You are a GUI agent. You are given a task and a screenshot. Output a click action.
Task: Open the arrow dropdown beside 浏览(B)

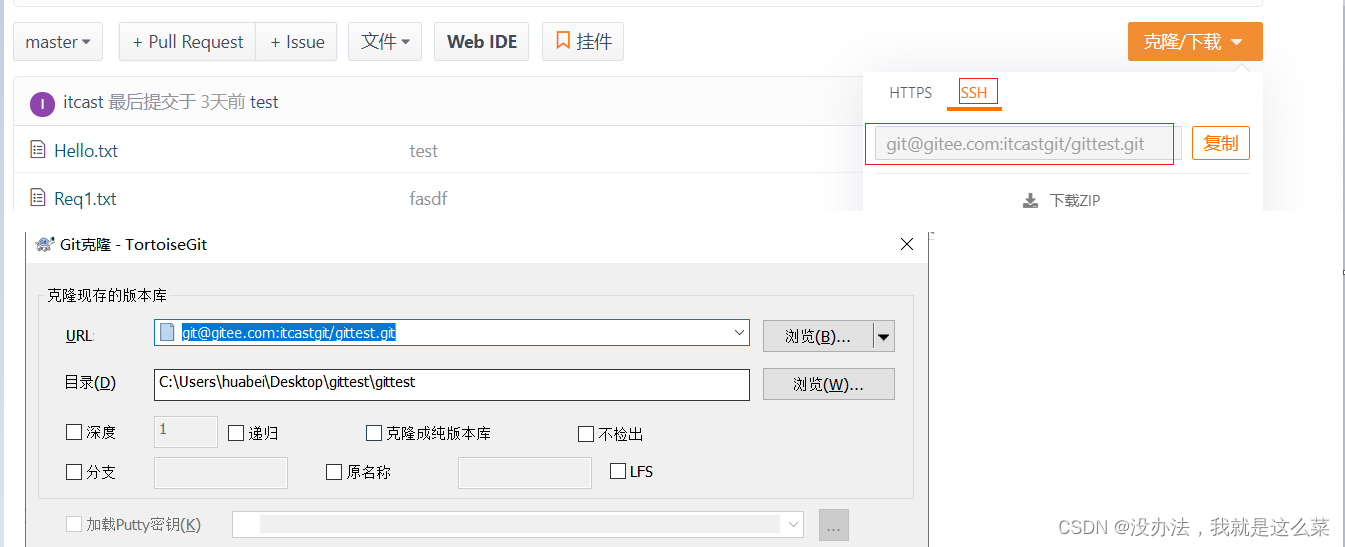click(x=884, y=337)
